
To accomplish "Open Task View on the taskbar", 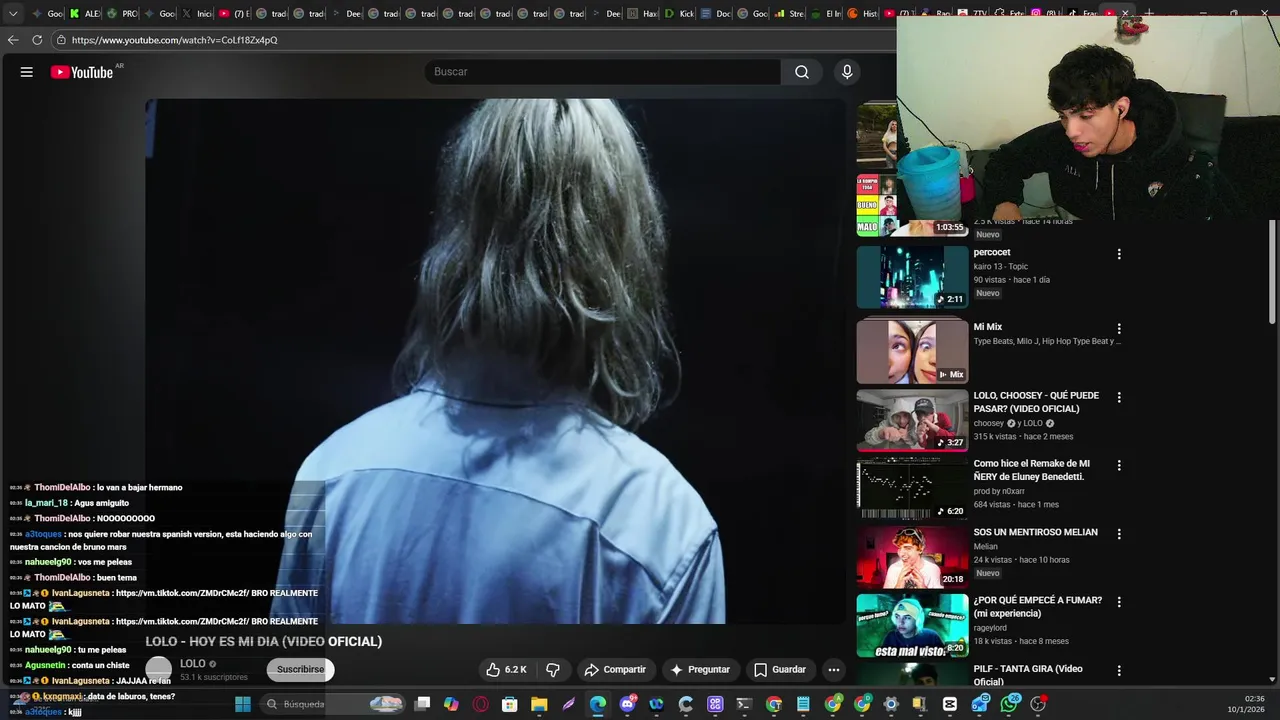I will [422, 704].
